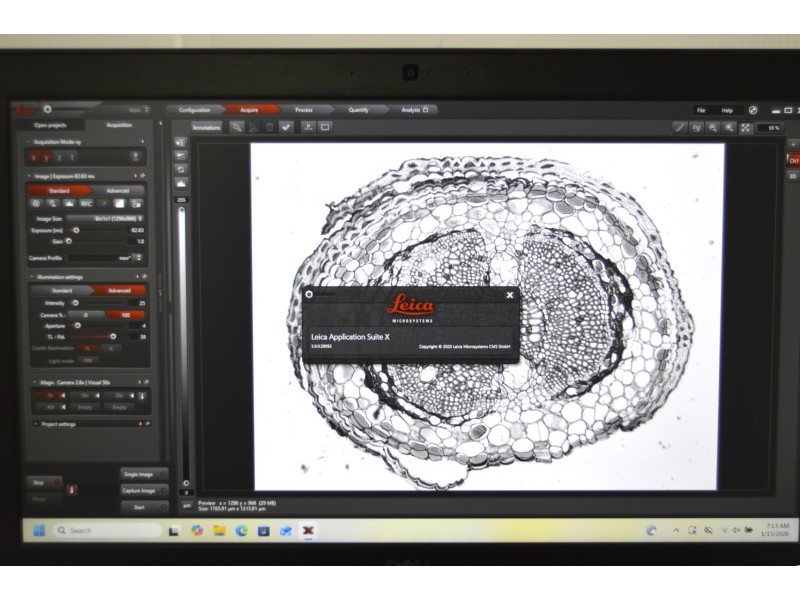Screen dimensions: 800x600
Task: Select the annotation selection arrow tool
Action: (236, 128)
